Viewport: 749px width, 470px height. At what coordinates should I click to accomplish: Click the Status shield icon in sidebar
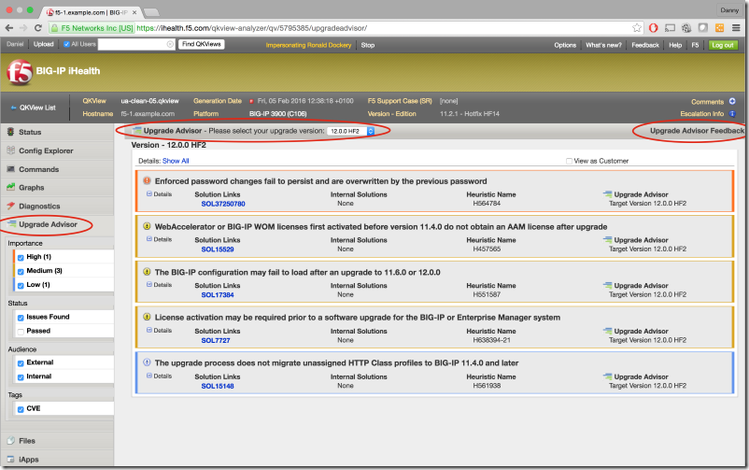click(10, 132)
